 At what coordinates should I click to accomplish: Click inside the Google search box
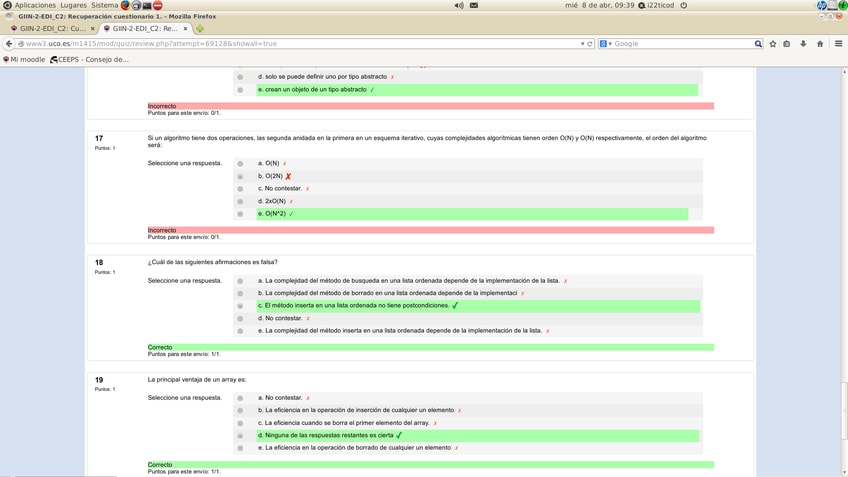coord(680,44)
